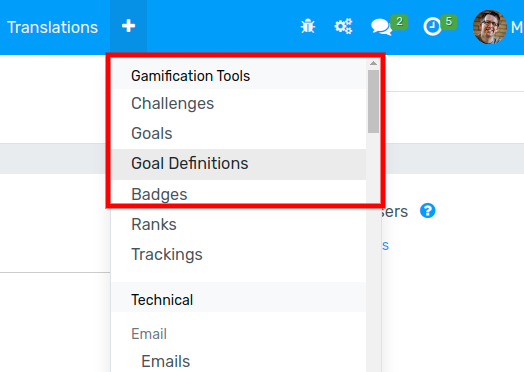Click the user avatar photo

pyautogui.click(x=489, y=27)
